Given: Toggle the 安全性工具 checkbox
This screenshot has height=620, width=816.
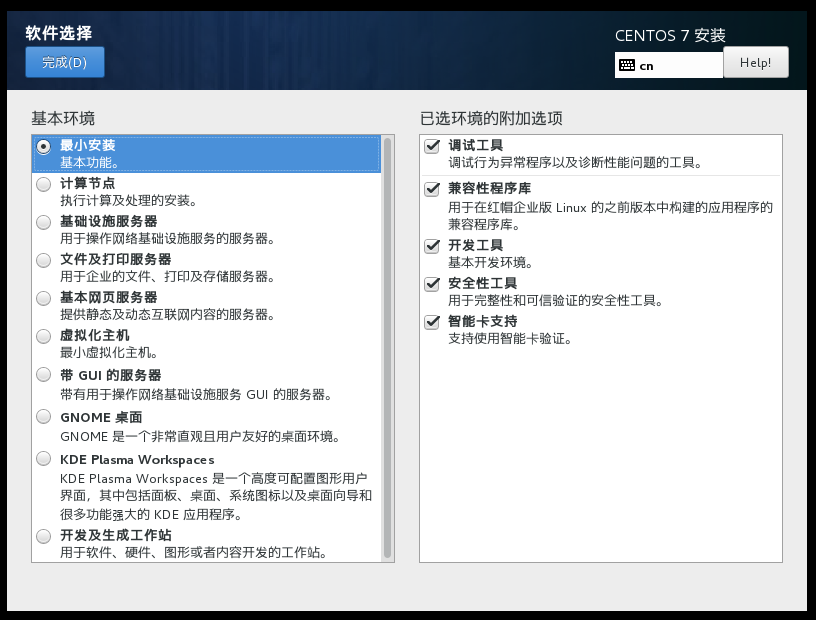Looking at the screenshot, I should pos(432,284).
